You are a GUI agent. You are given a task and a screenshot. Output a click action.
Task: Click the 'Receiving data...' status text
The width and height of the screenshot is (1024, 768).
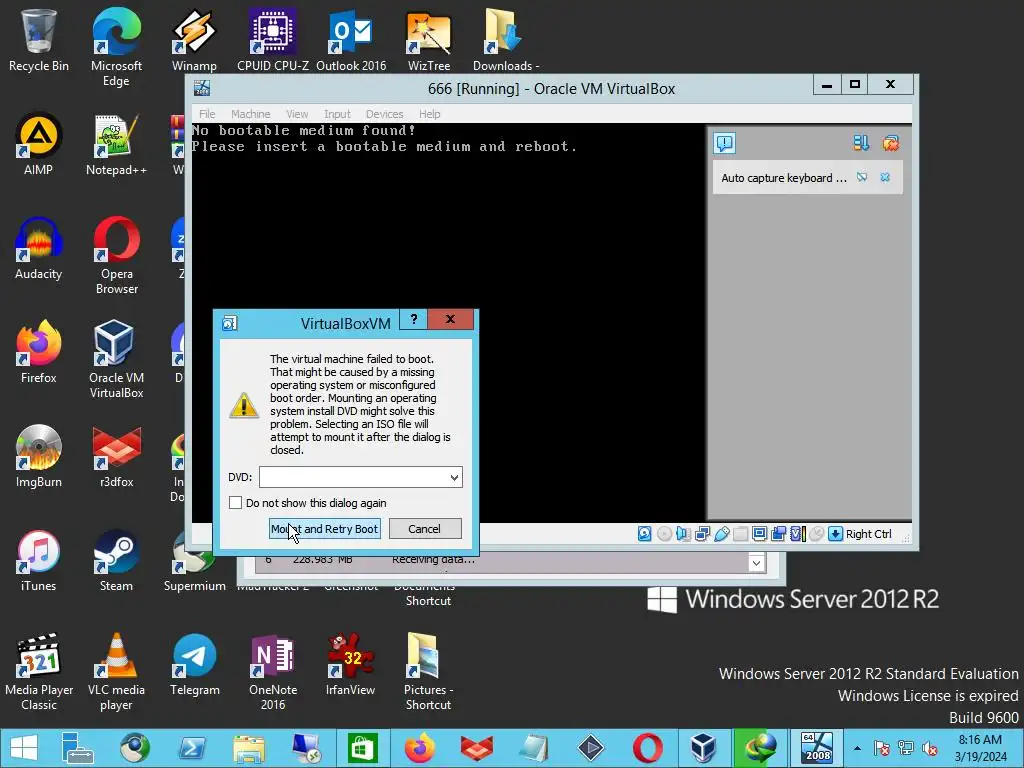[x=433, y=560]
